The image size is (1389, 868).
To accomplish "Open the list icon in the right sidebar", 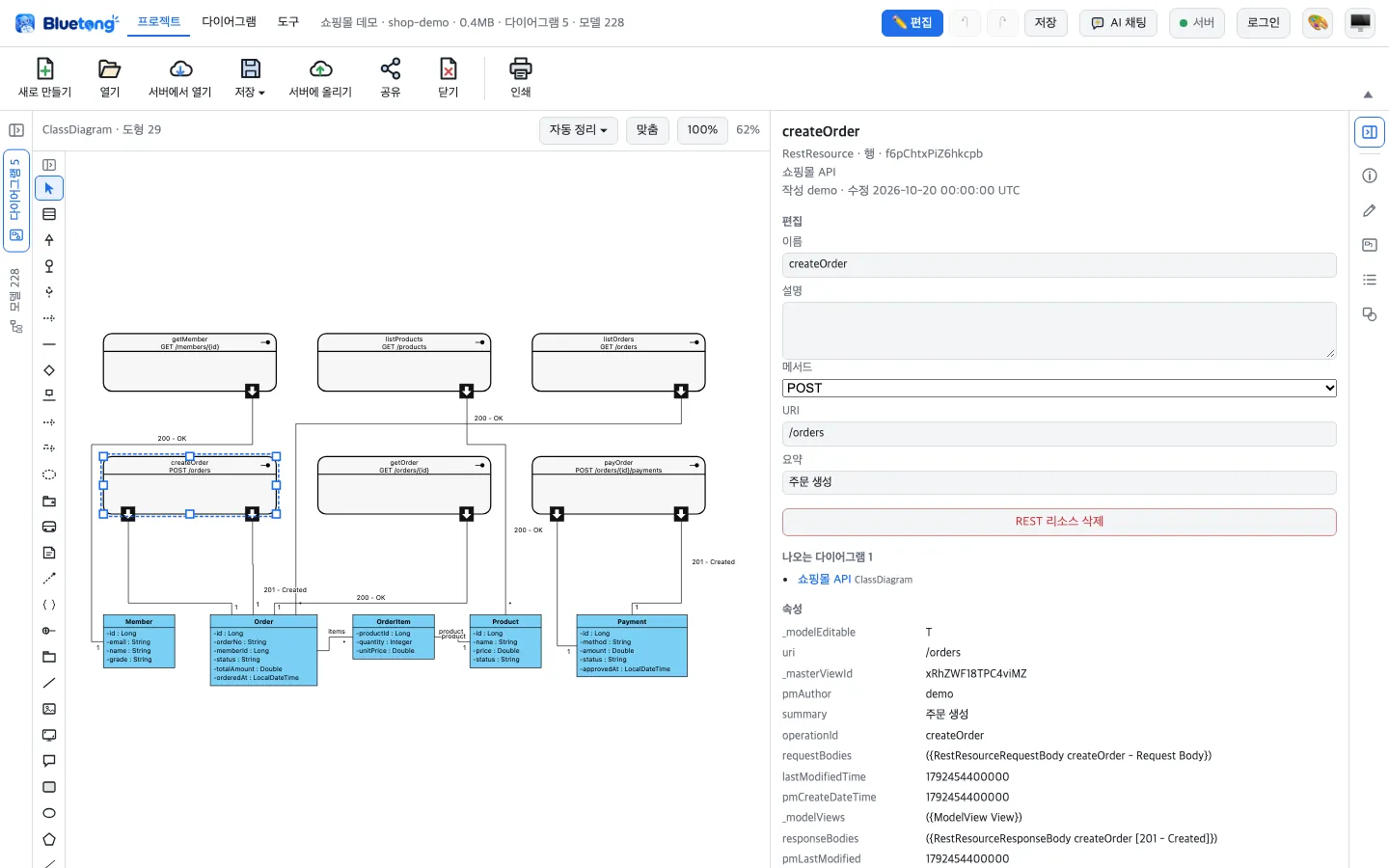I will (1370, 280).
